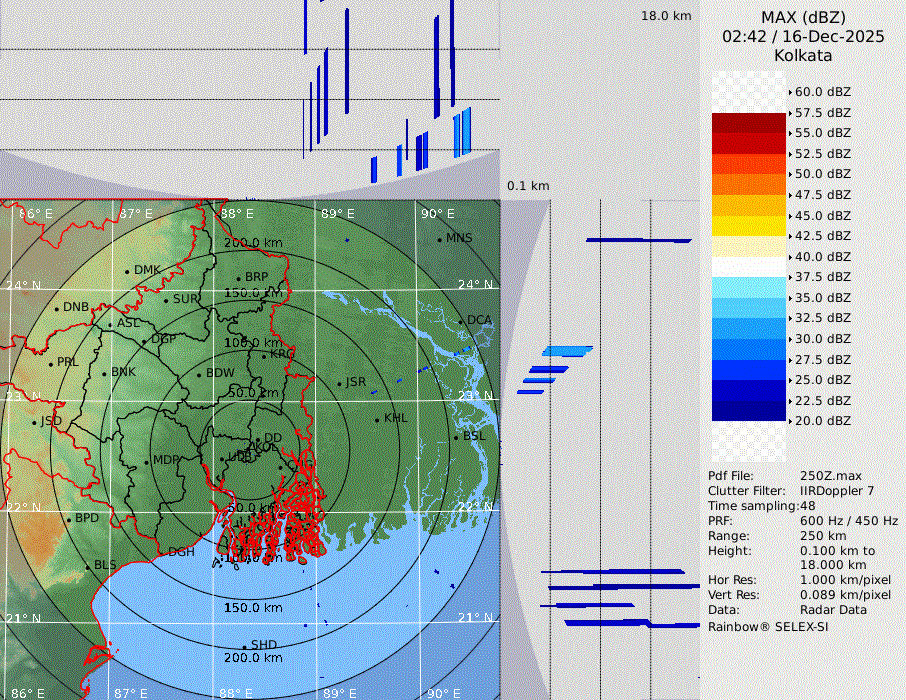Click the 45.0 dBZ legend label

tap(822, 215)
